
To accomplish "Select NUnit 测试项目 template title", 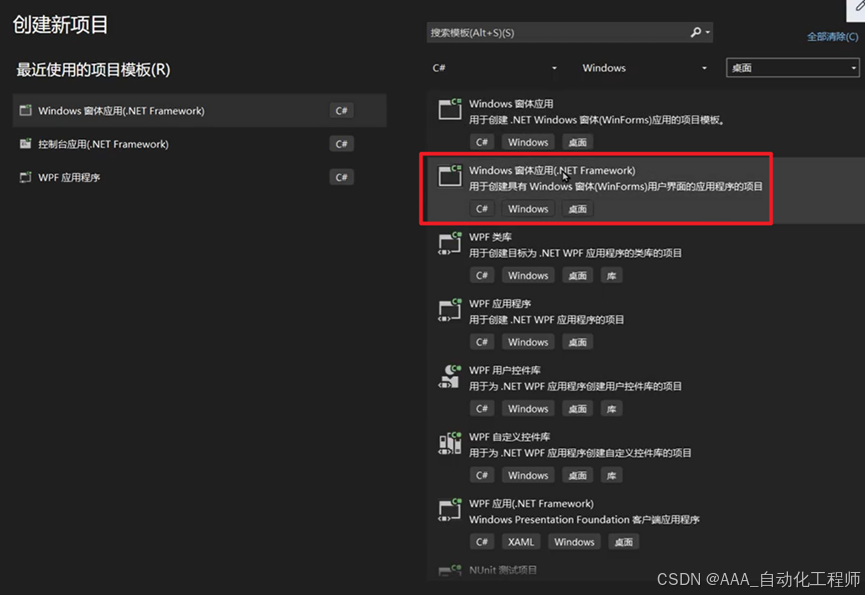I will (x=503, y=570).
